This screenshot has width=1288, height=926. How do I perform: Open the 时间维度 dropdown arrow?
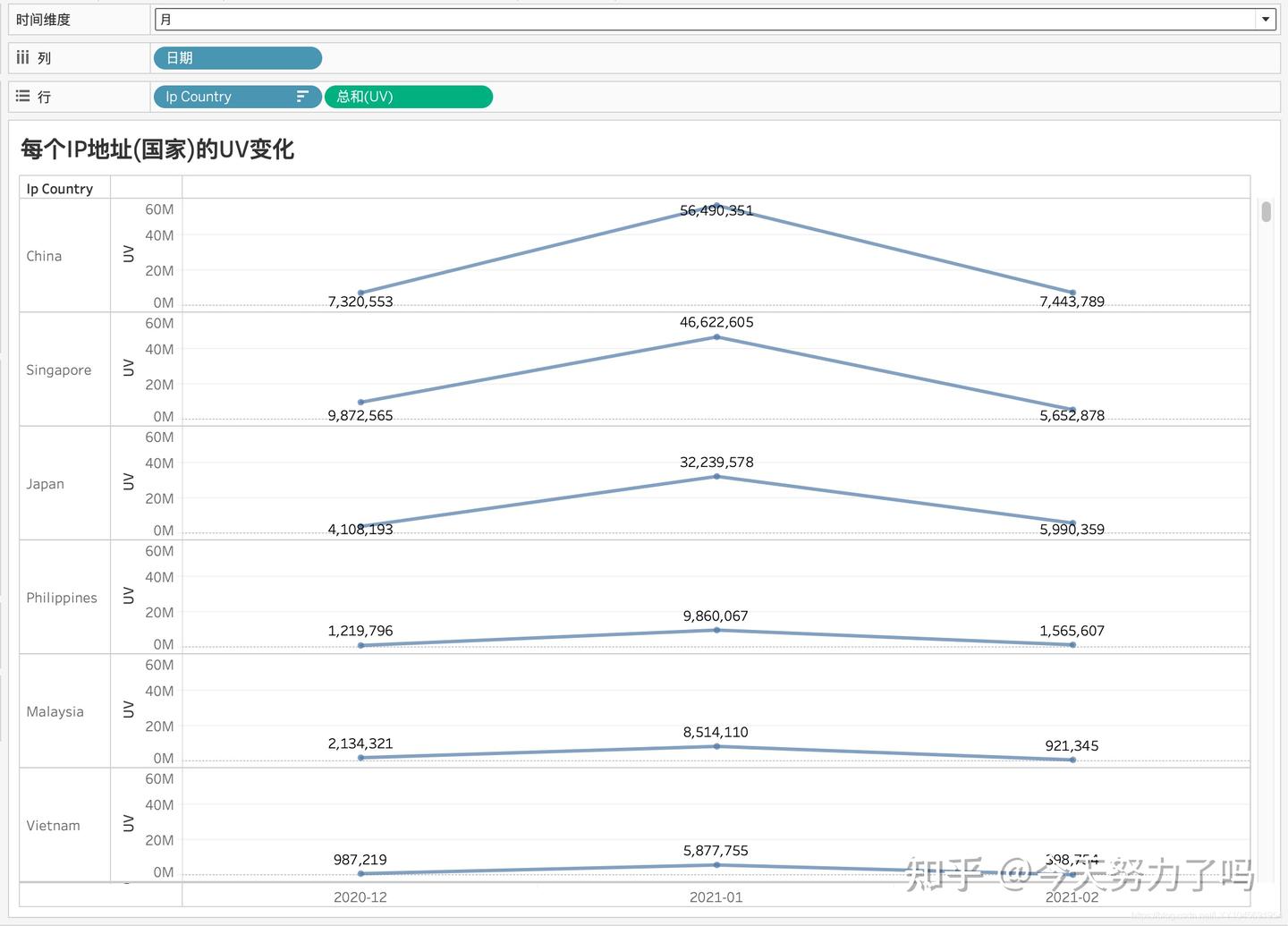(1266, 19)
